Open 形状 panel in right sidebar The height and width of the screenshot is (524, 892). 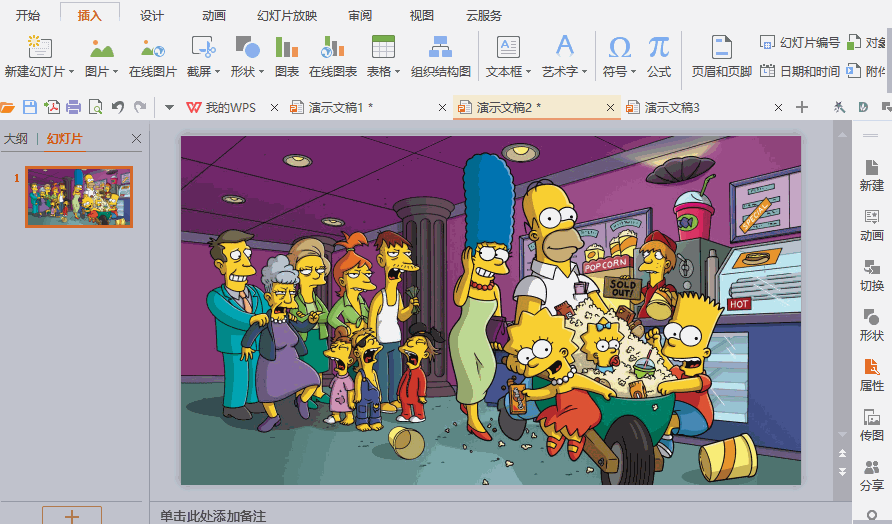click(x=871, y=326)
